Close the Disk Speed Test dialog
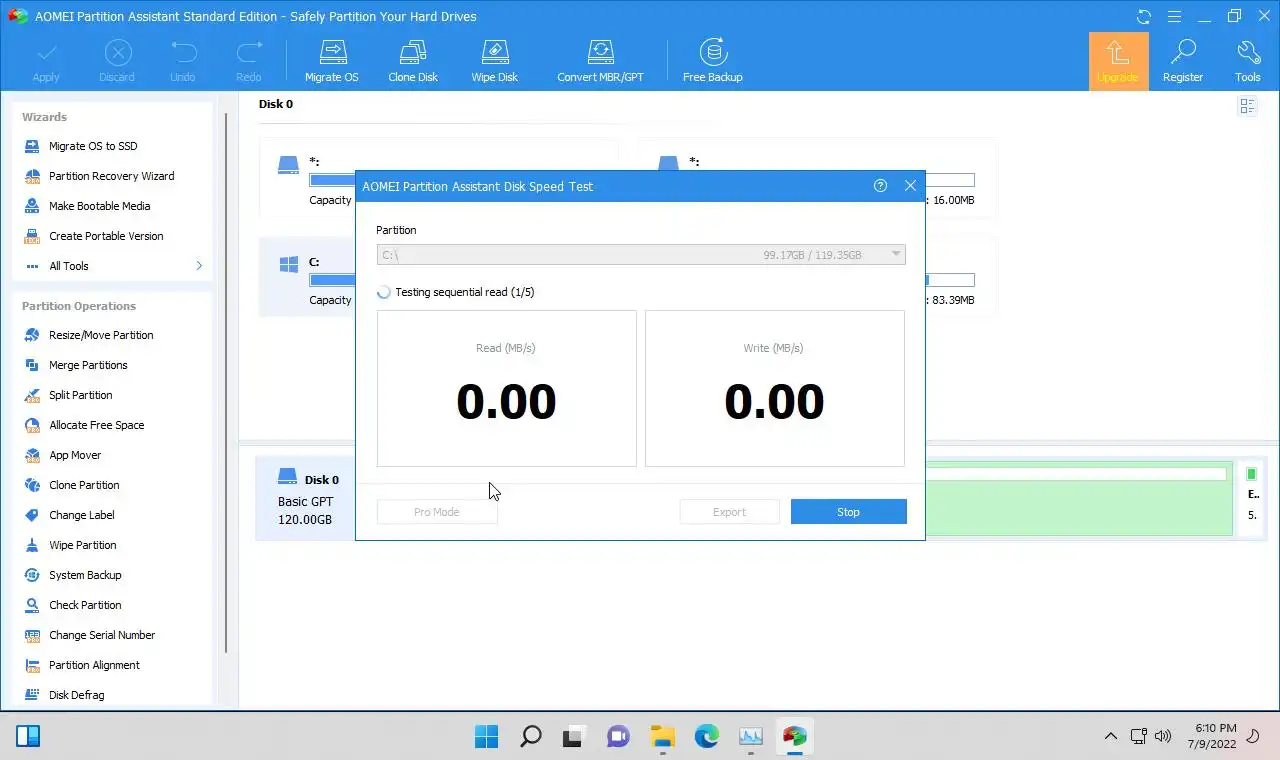 [910, 185]
